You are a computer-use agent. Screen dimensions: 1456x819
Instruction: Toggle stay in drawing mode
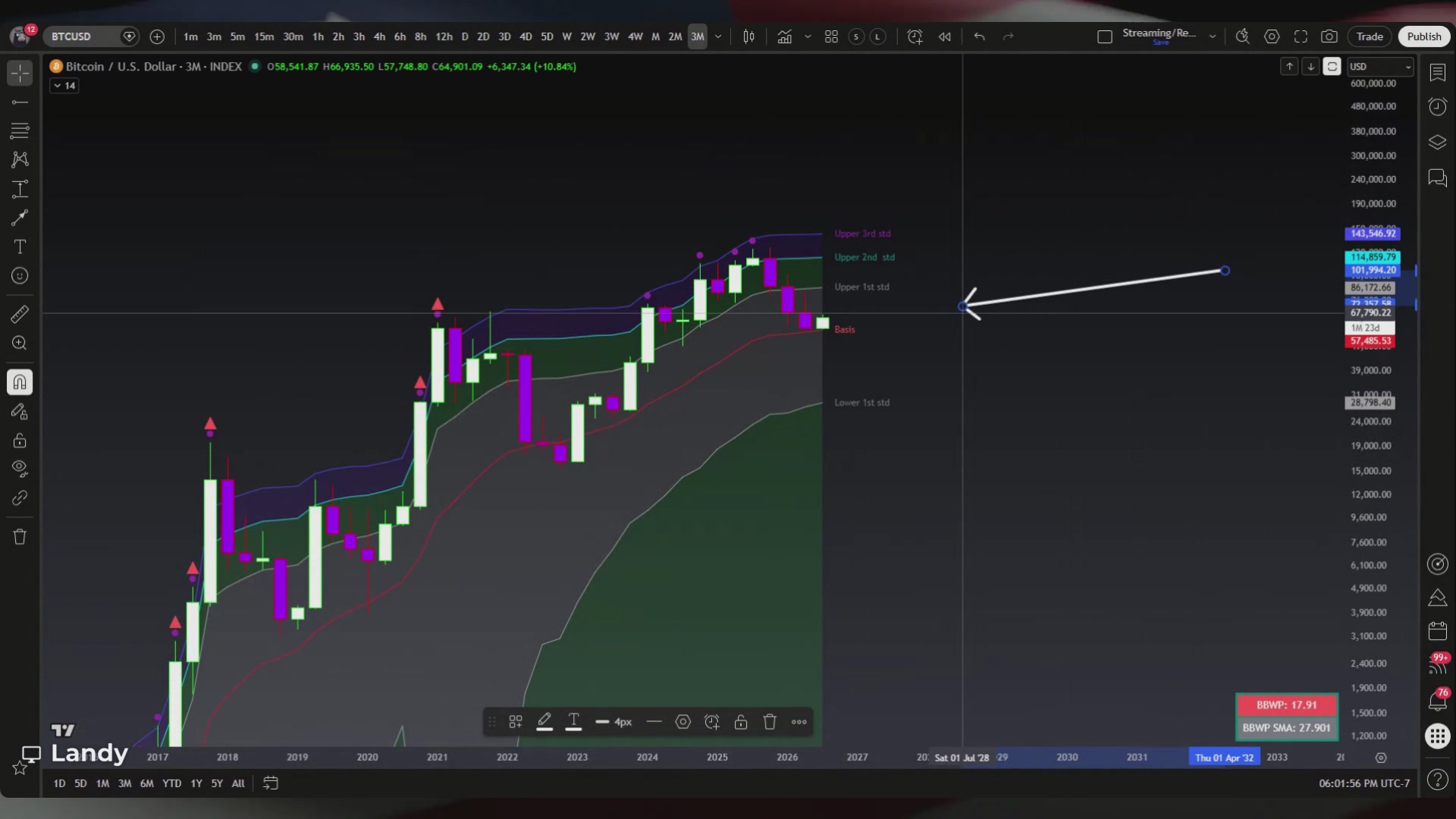[x=20, y=412]
